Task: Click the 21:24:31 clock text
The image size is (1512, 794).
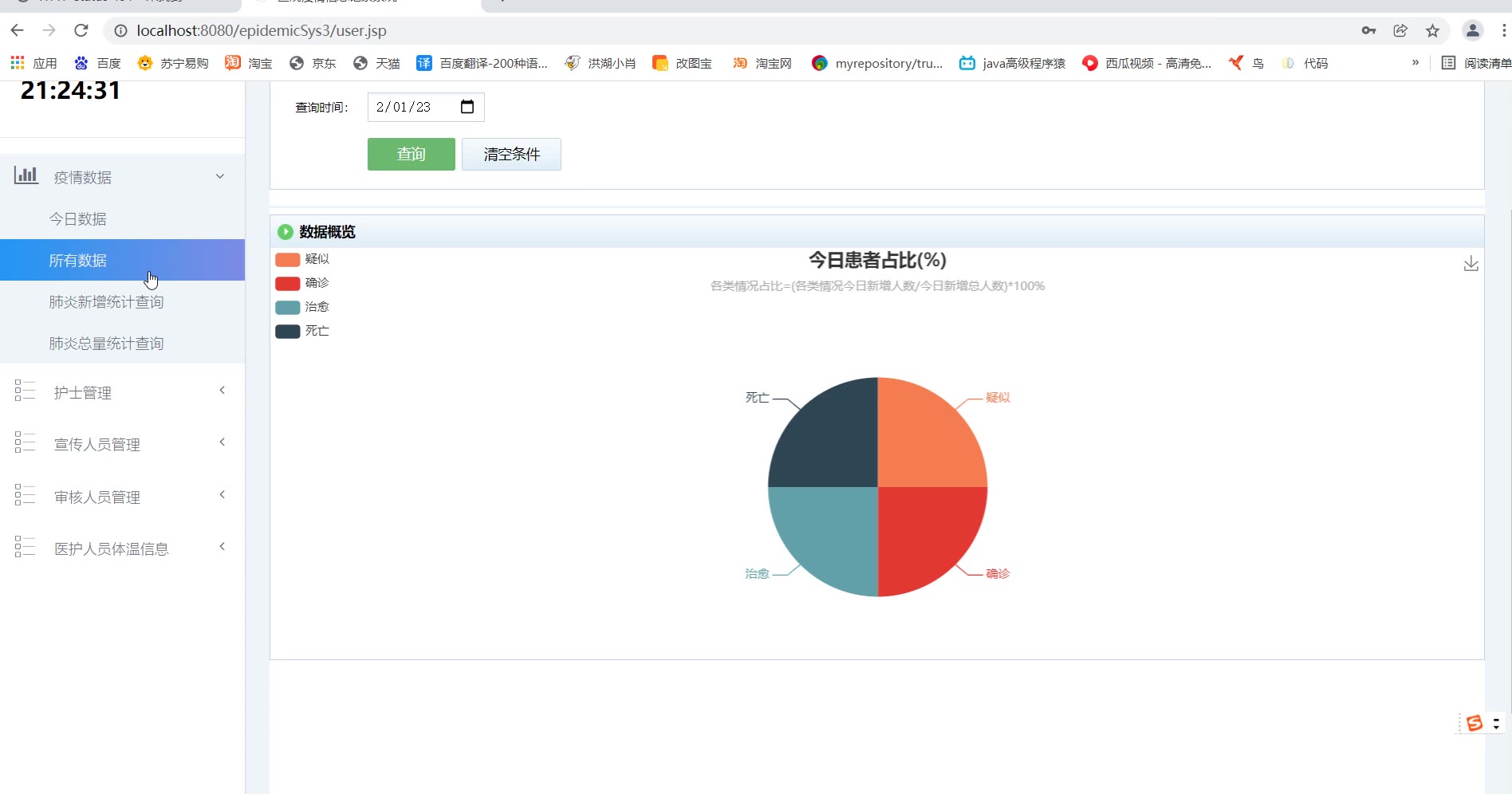Action: [71, 90]
